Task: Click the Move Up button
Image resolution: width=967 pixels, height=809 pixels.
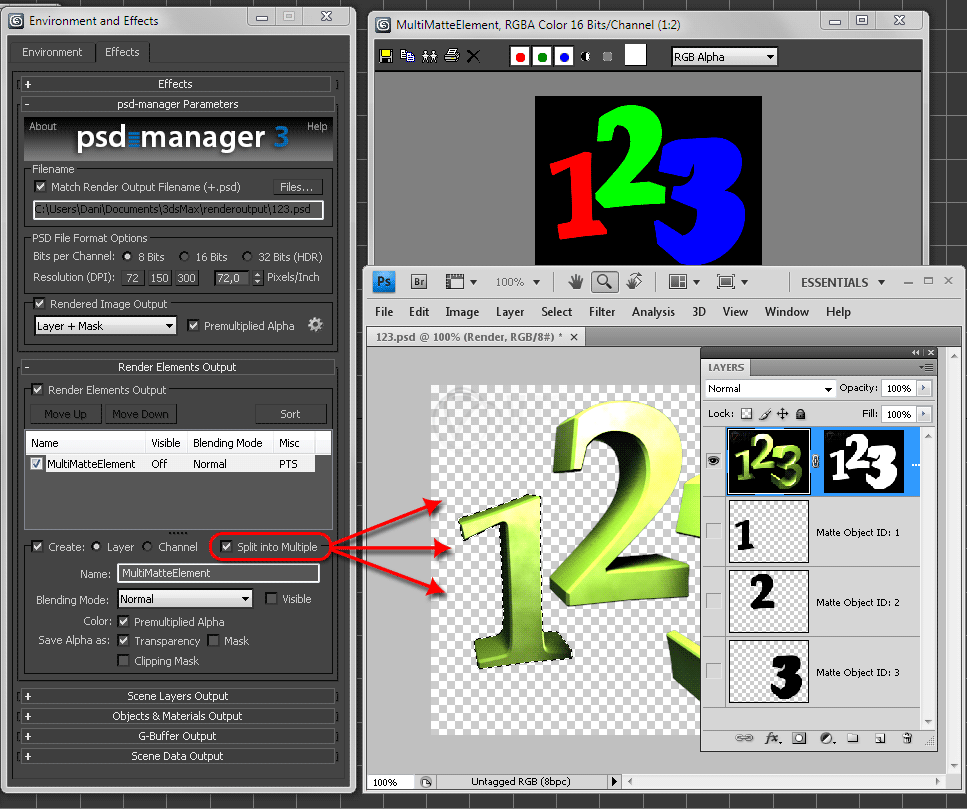Action: click(65, 414)
